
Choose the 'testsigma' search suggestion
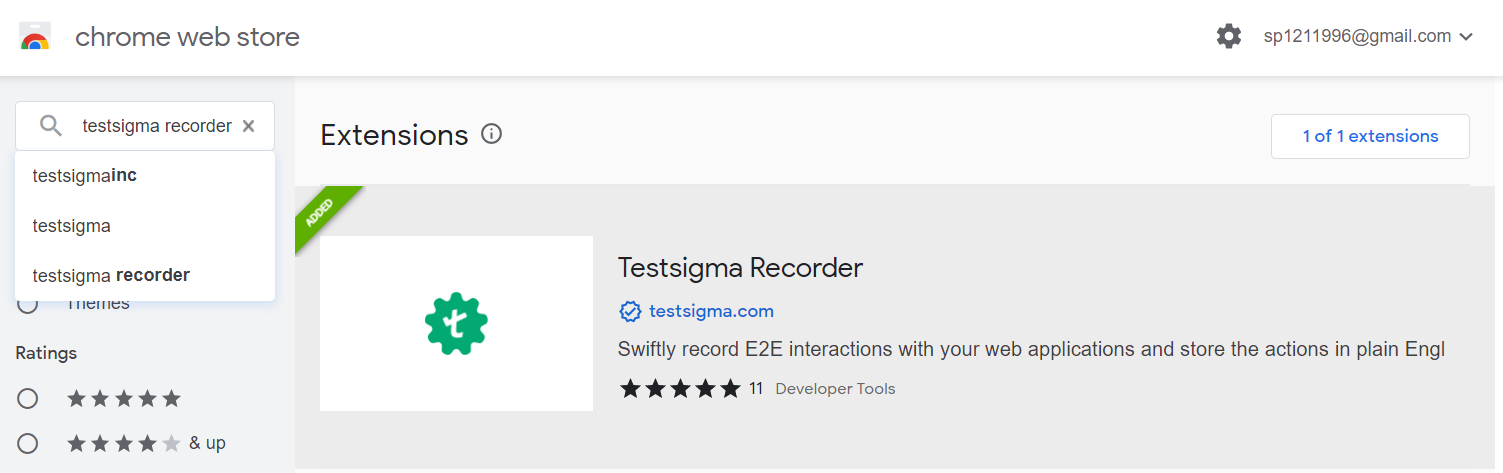pyautogui.click(x=72, y=226)
